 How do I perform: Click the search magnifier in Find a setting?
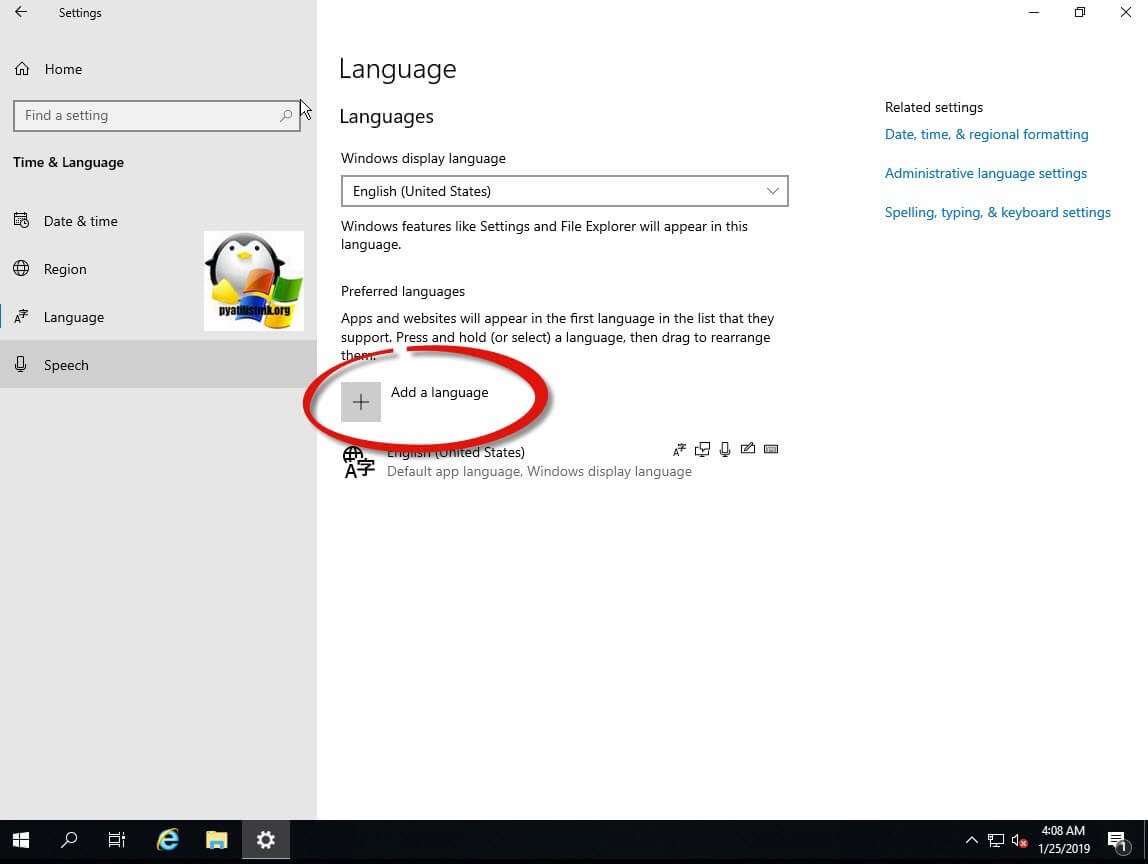tap(286, 116)
